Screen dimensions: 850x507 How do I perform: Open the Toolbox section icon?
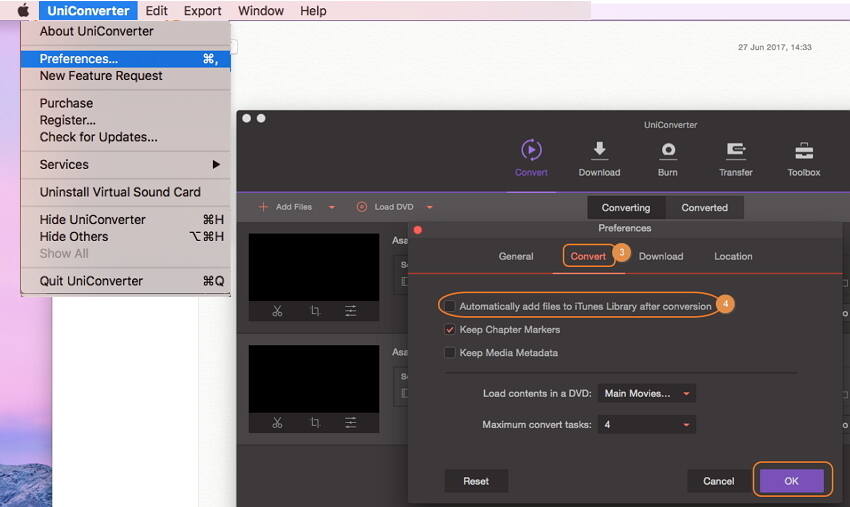804,151
